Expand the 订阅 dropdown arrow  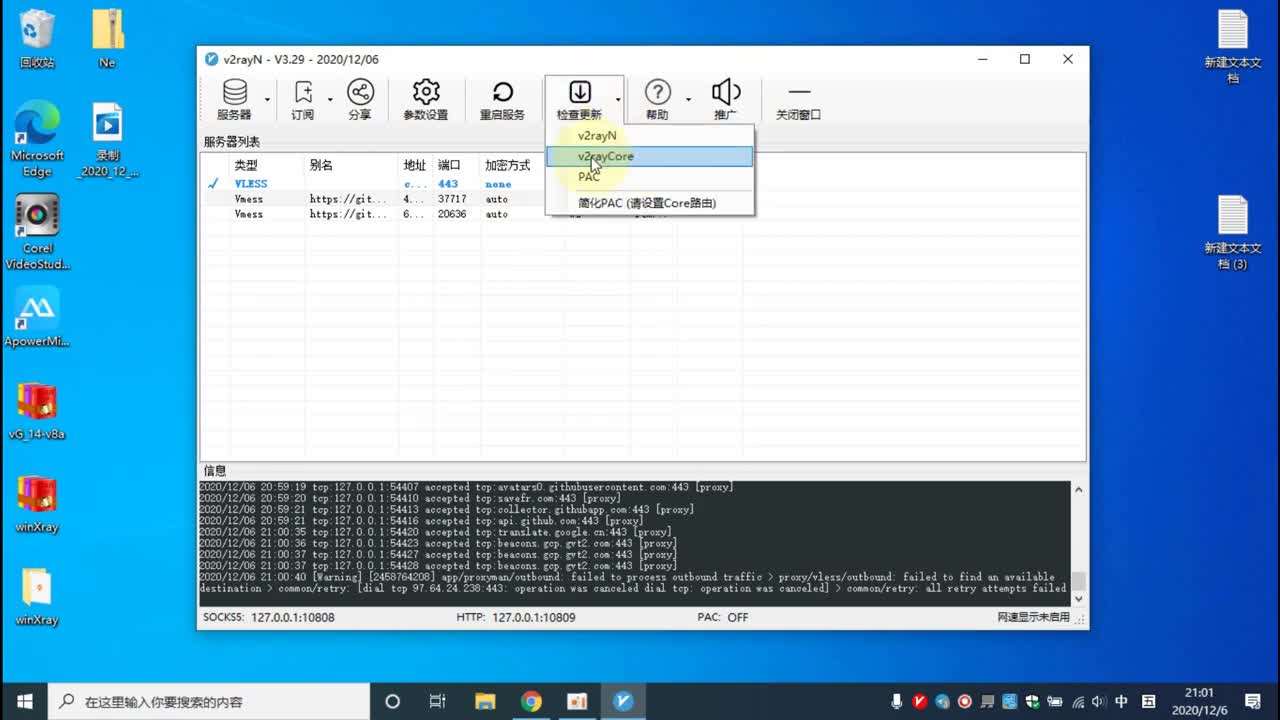point(330,100)
